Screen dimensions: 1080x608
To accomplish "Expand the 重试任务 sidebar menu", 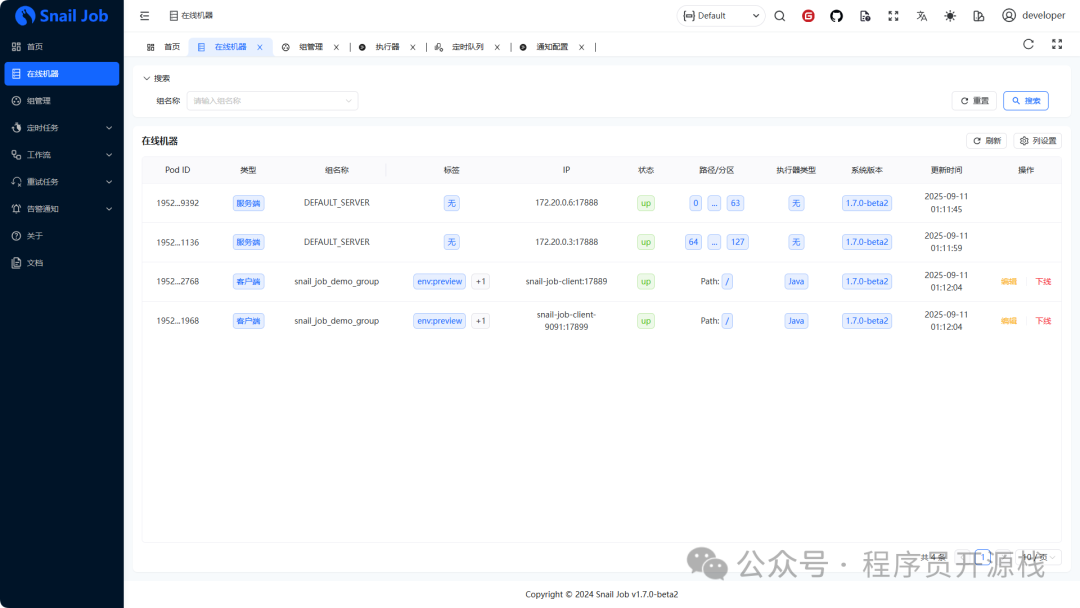I will pyautogui.click(x=61, y=182).
